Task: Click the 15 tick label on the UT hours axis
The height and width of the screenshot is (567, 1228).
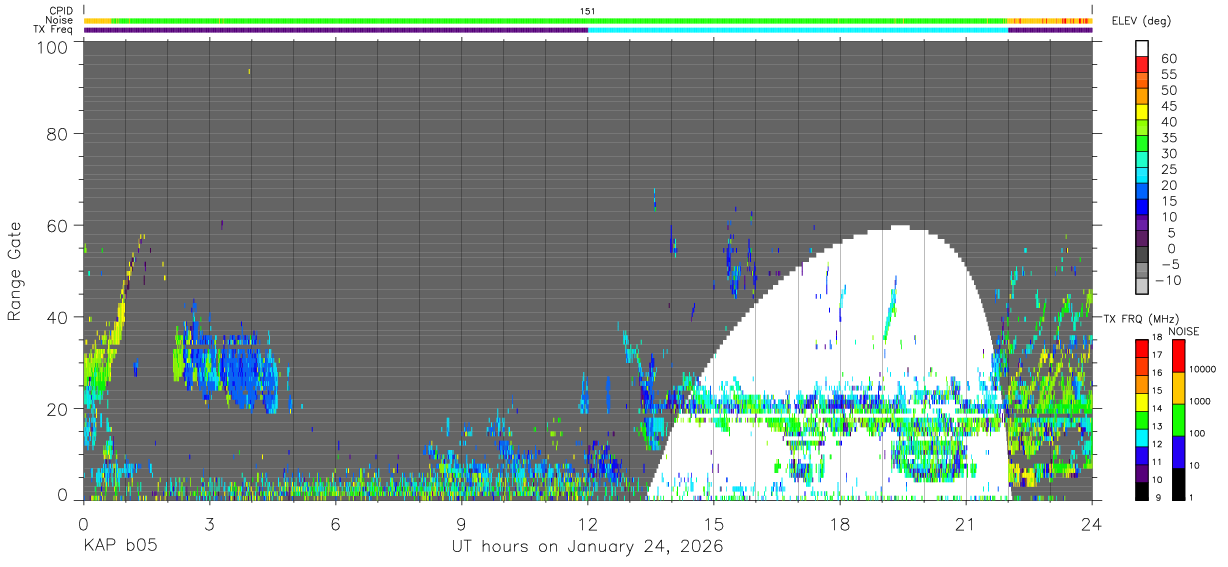Action: 713,524
